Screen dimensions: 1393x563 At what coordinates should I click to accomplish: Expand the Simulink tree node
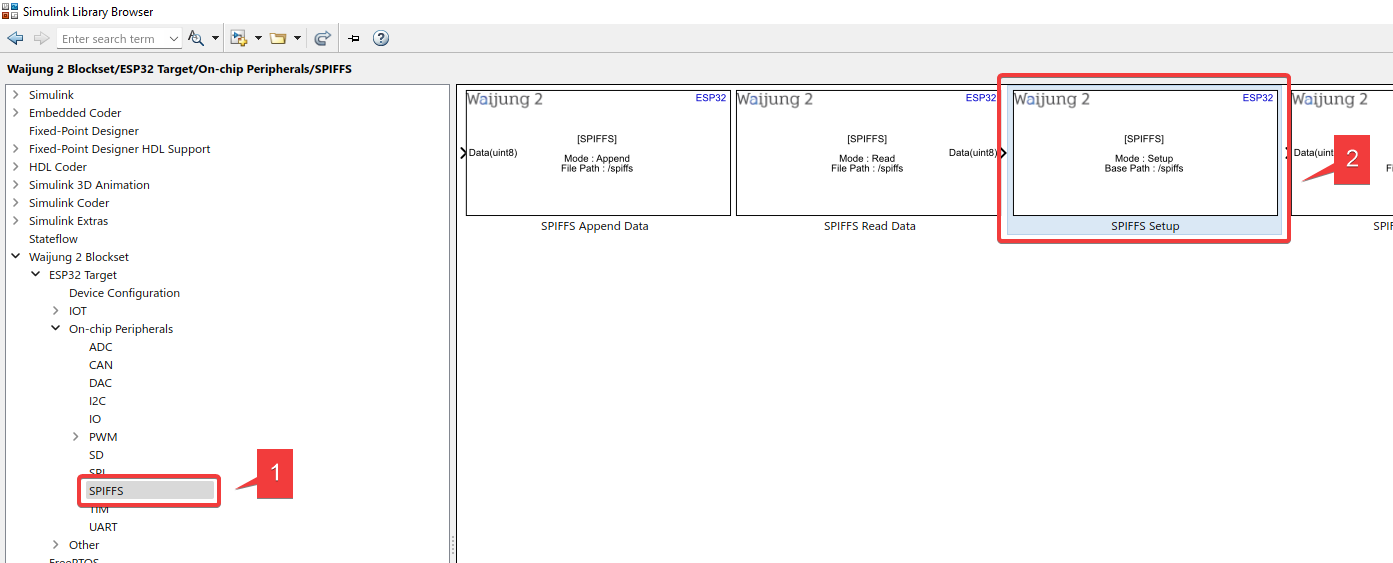point(15,95)
